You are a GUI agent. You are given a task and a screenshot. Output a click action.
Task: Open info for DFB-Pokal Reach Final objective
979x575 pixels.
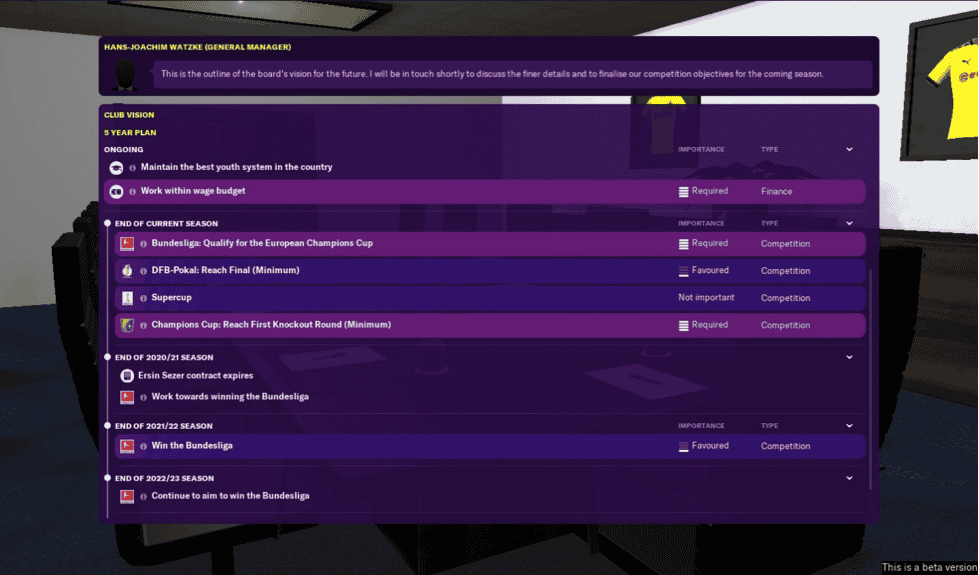(x=144, y=271)
